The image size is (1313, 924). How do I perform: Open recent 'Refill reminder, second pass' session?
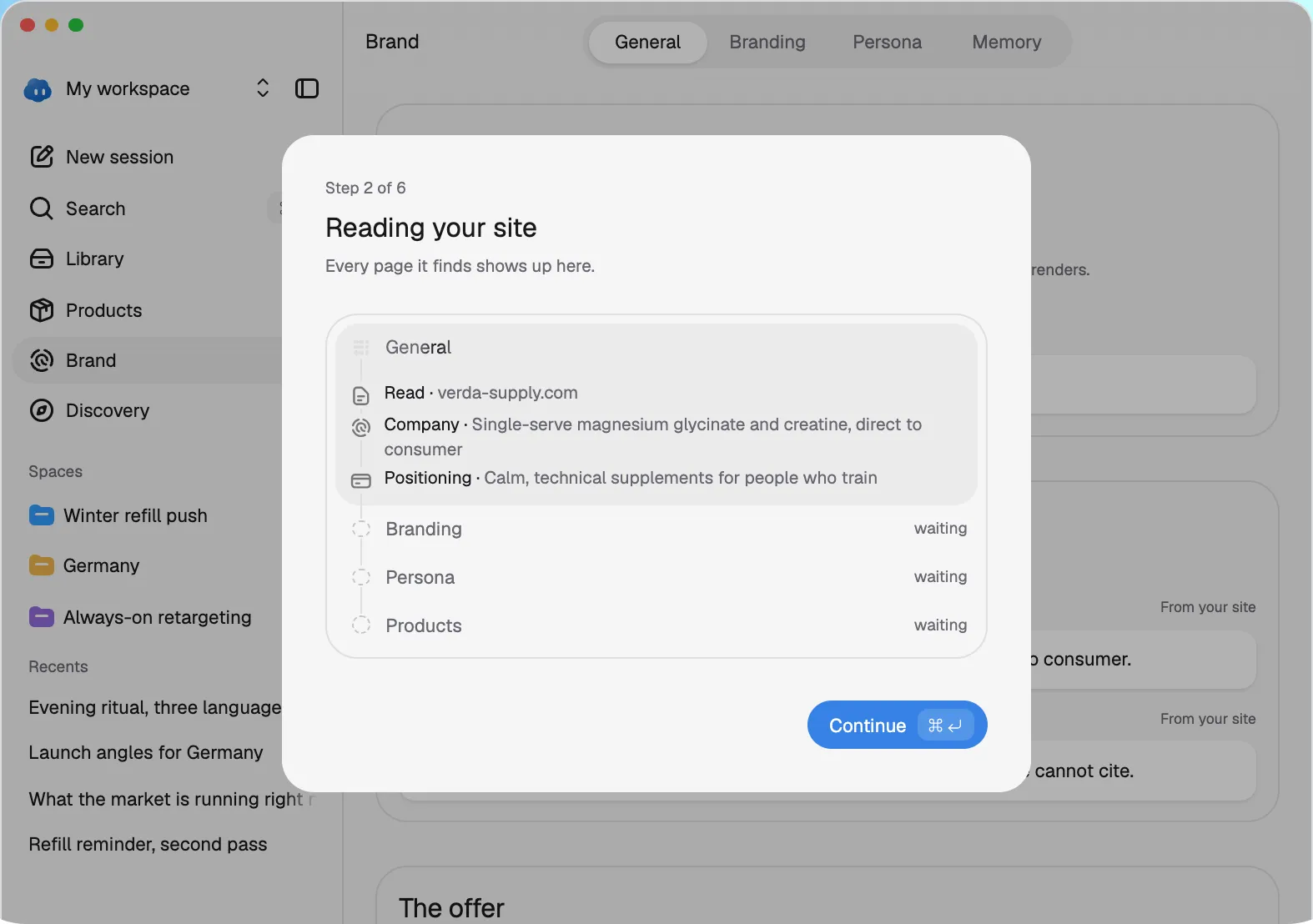148,844
